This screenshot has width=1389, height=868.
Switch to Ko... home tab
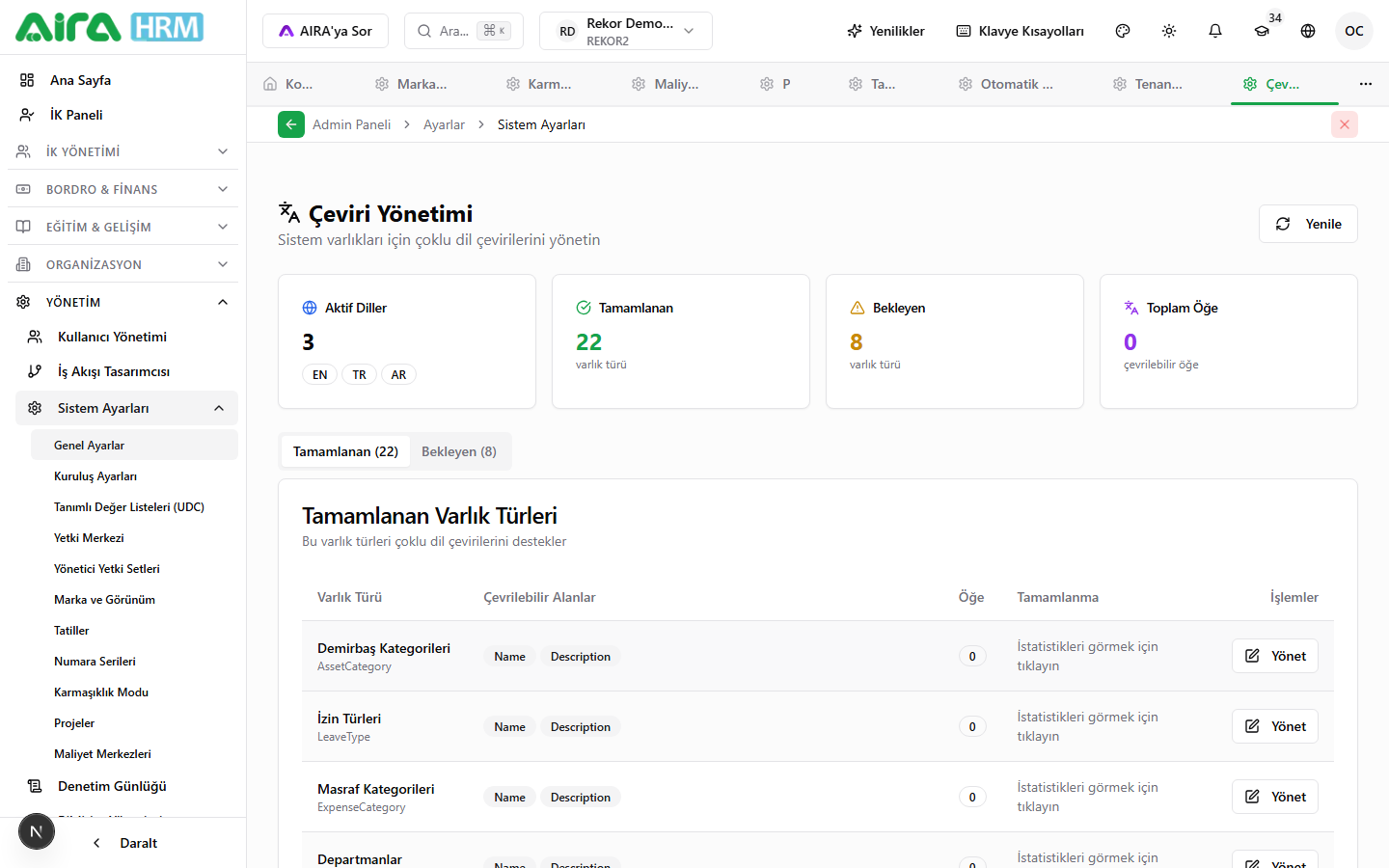pyautogui.click(x=288, y=84)
